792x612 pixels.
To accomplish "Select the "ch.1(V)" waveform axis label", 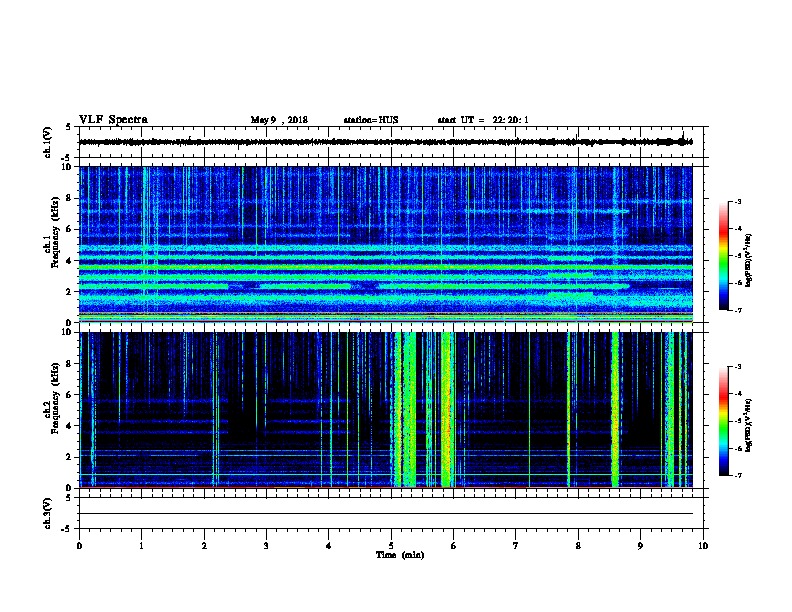I will [x=47, y=142].
